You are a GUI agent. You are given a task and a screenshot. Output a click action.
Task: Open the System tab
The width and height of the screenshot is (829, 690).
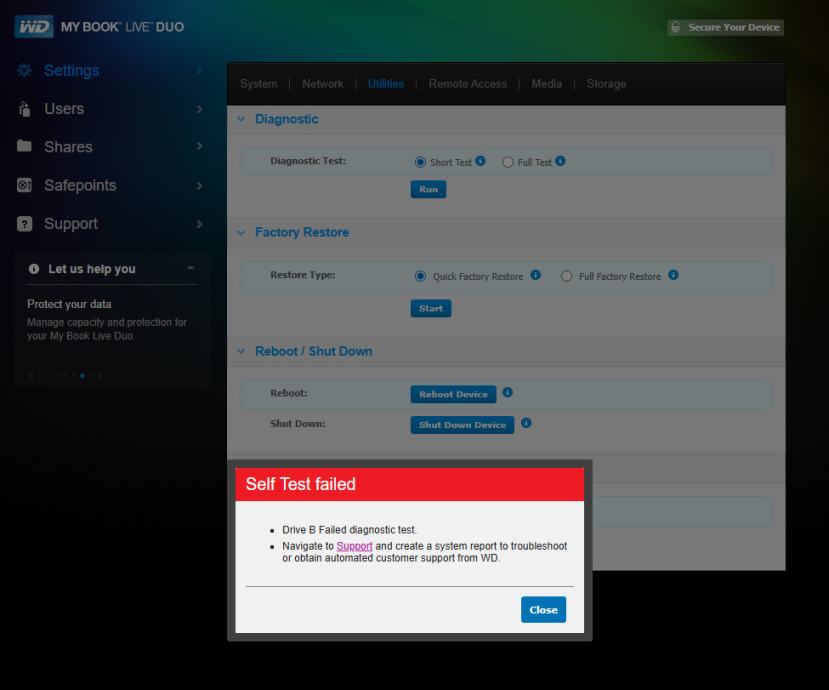(x=259, y=84)
